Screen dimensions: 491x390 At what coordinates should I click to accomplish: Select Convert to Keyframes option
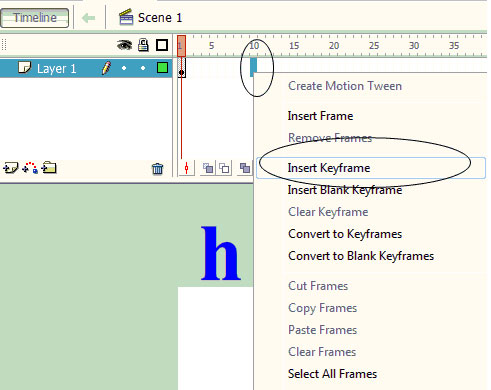pos(345,234)
